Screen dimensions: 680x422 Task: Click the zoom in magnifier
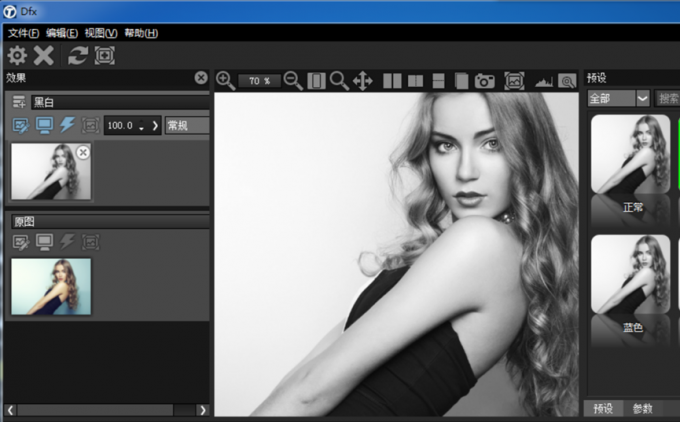(x=226, y=81)
